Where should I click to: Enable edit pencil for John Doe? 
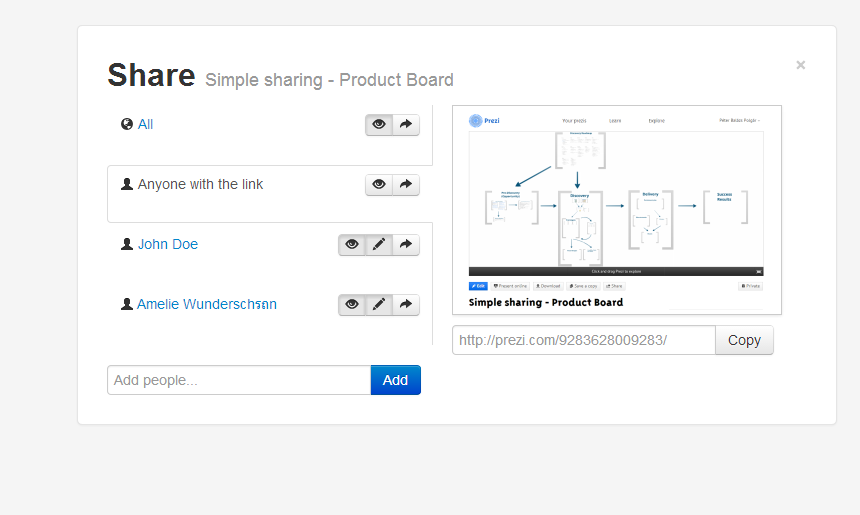379,245
